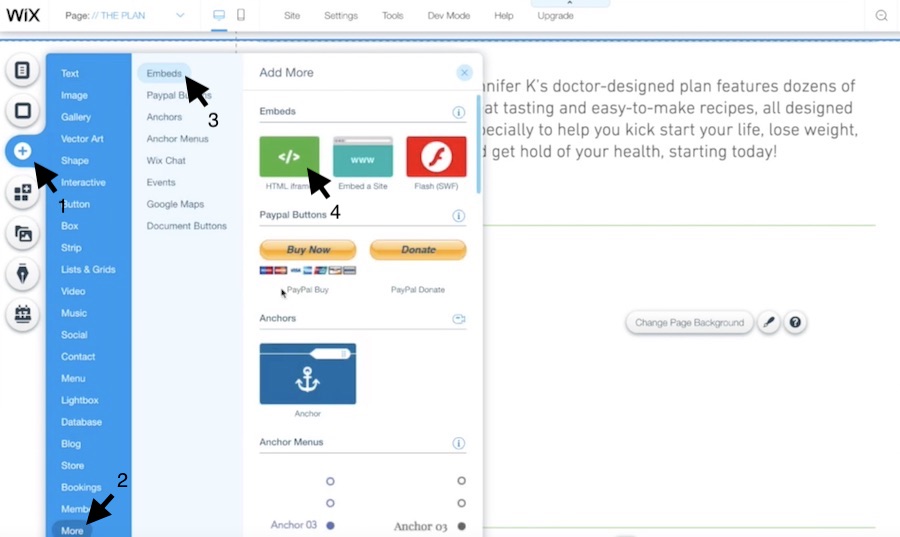Image resolution: width=900 pixels, height=537 pixels.
Task: Switch to mobile view icon
Action: tap(241, 15)
